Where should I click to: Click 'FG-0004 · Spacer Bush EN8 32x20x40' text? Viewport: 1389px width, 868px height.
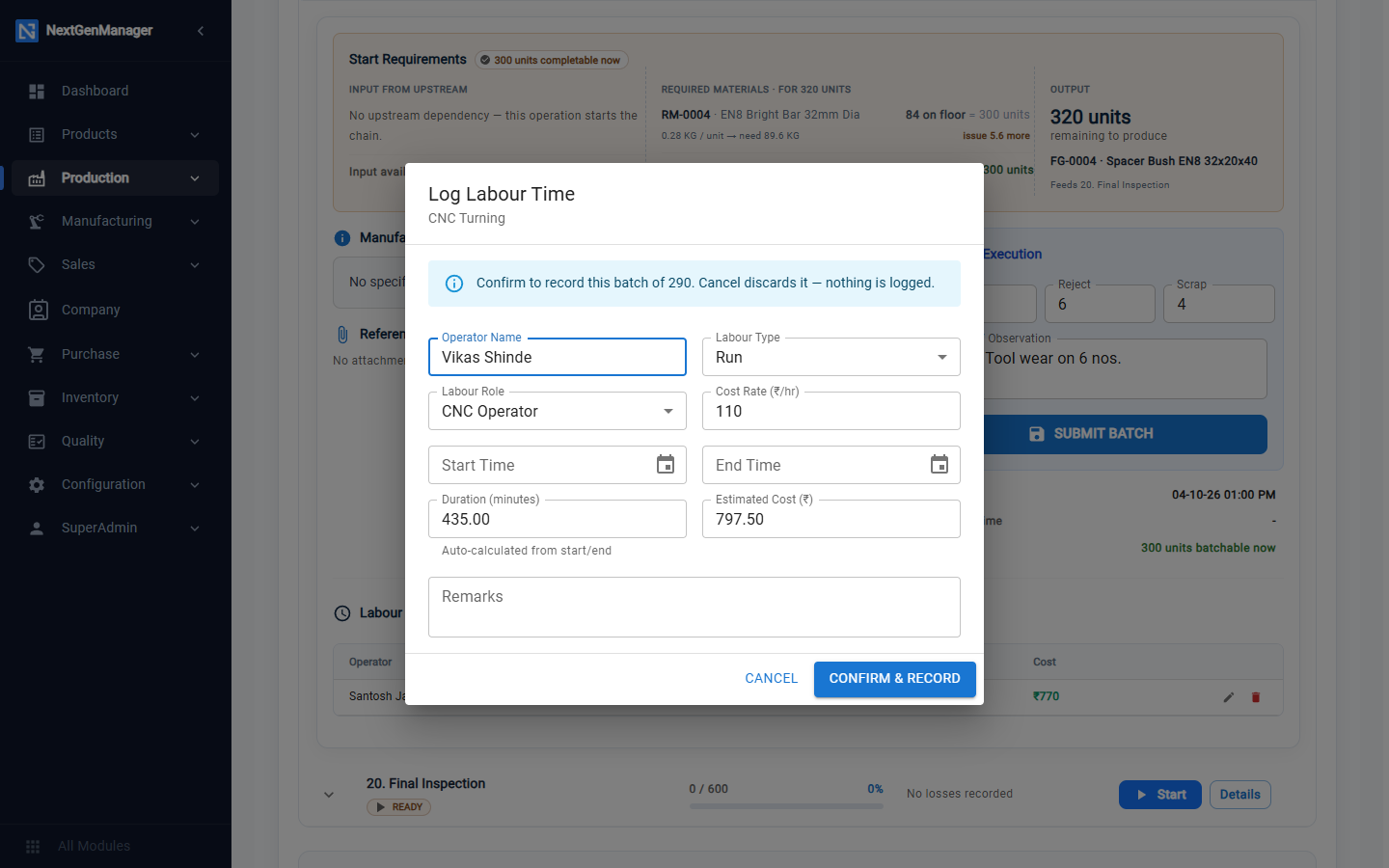(1154, 161)
